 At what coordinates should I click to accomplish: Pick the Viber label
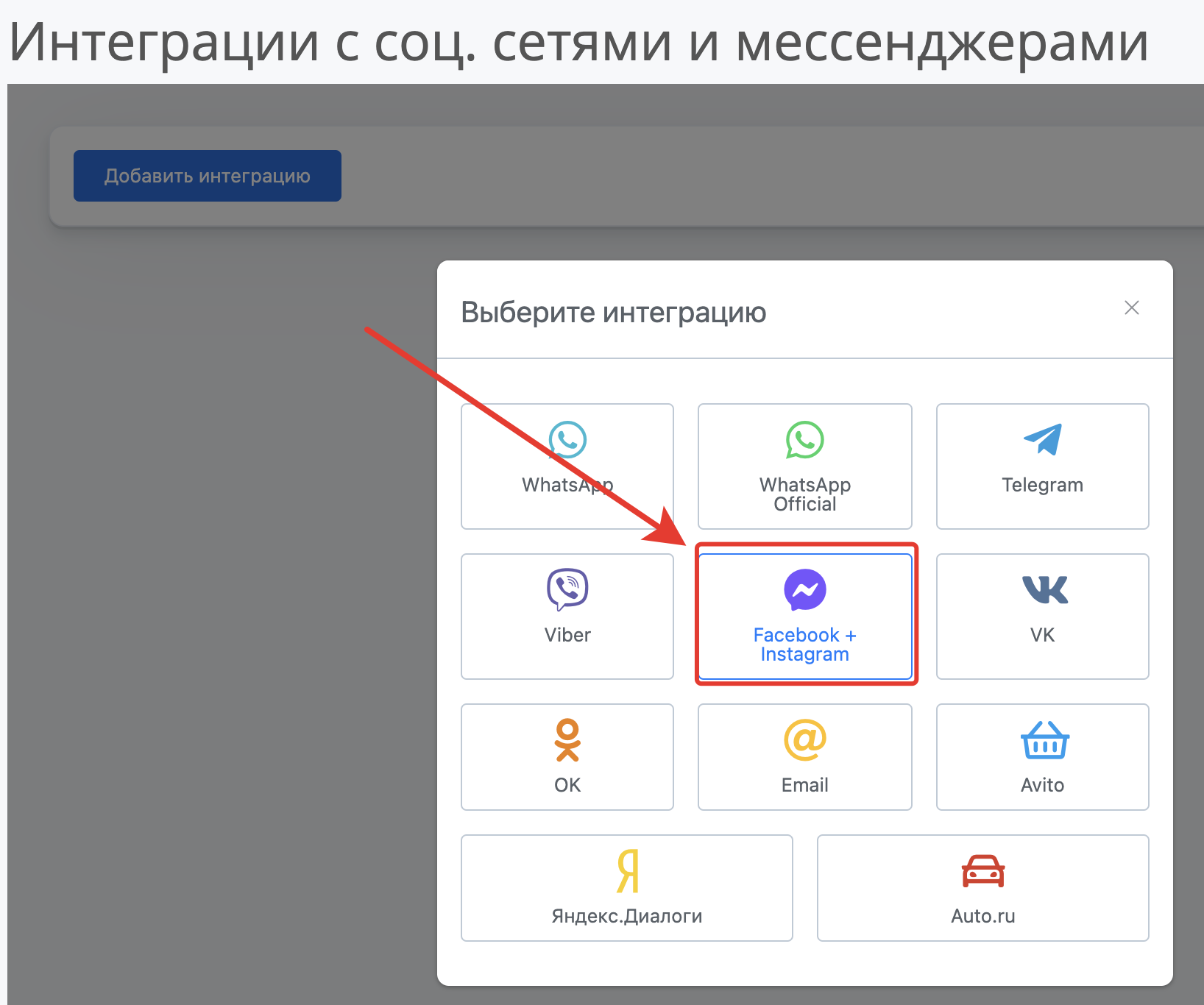click(567, 635)
